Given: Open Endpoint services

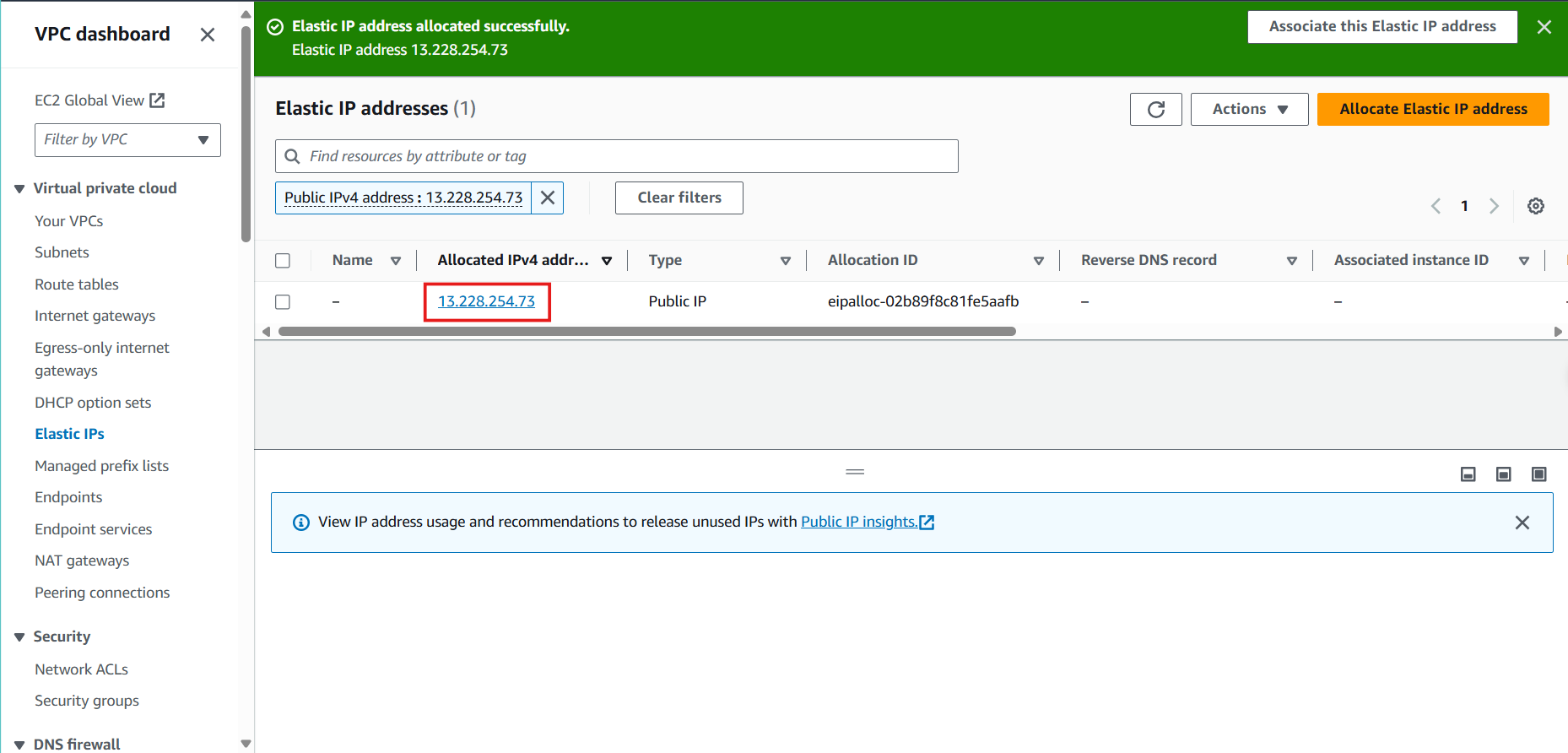Looking at the screenshot, I should coord(94,529).
